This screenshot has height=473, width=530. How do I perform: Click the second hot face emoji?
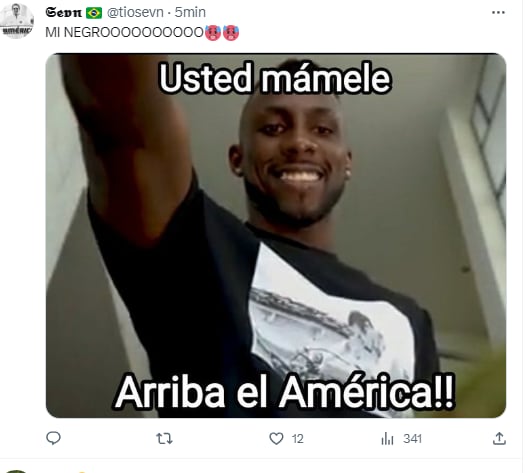coord(231,33)
